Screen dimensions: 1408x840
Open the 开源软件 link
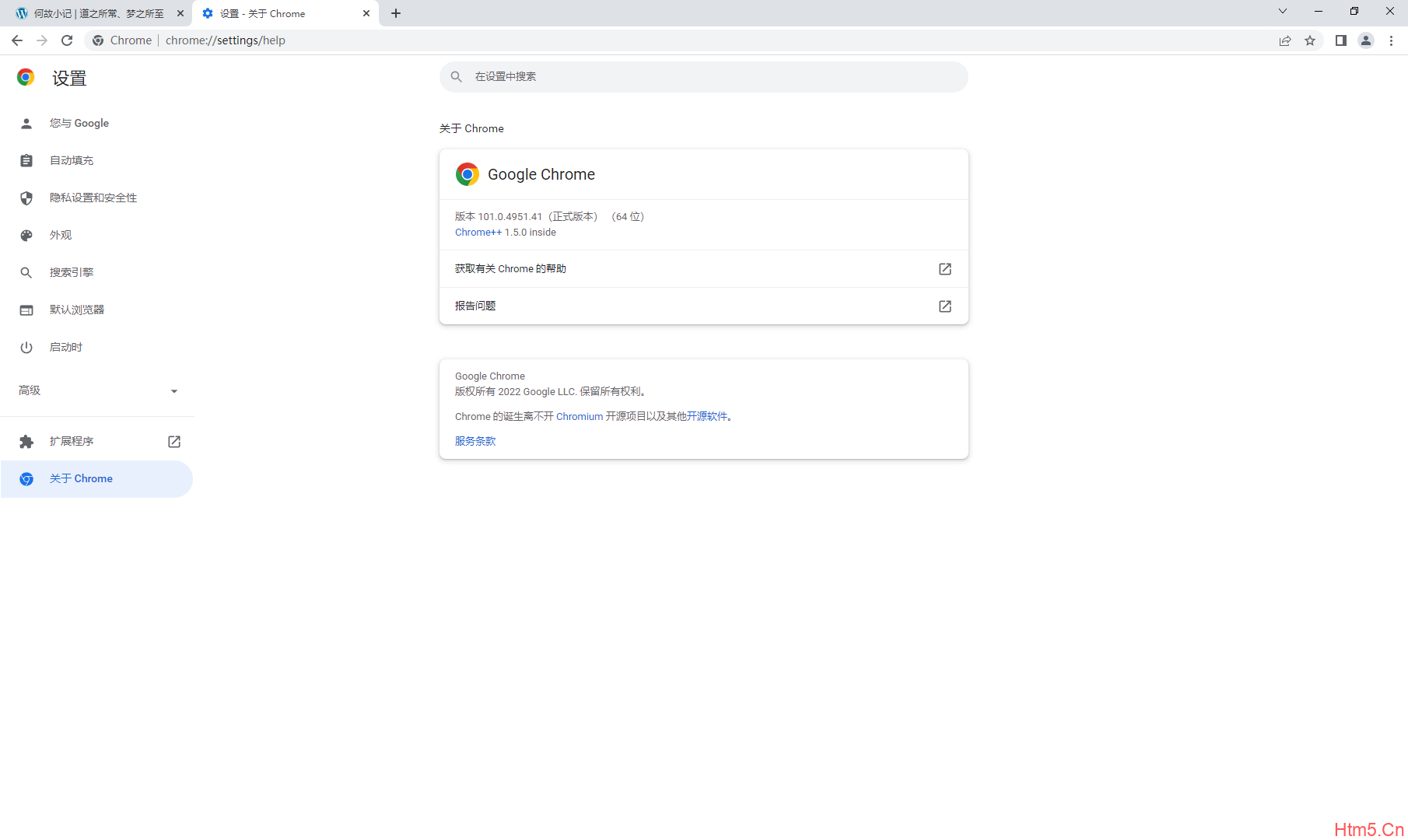pos(707,417)
